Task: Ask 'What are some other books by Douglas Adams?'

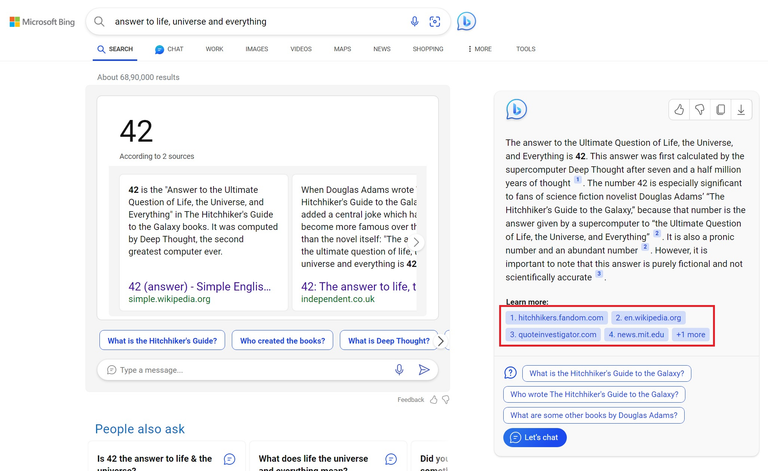Action: tap(594, 415)
